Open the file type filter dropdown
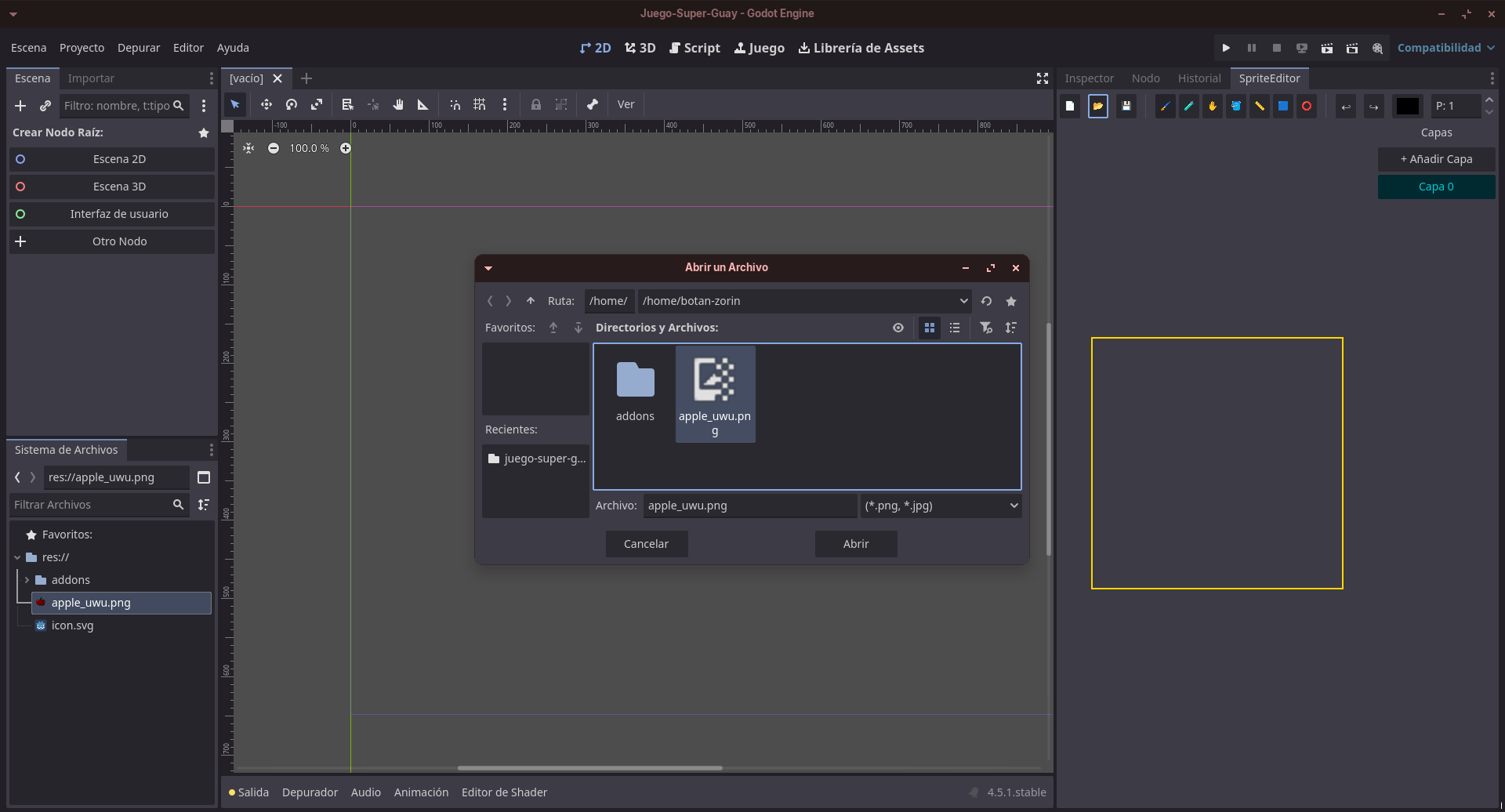Screen dimensions: 1505x812 (941, 506)
